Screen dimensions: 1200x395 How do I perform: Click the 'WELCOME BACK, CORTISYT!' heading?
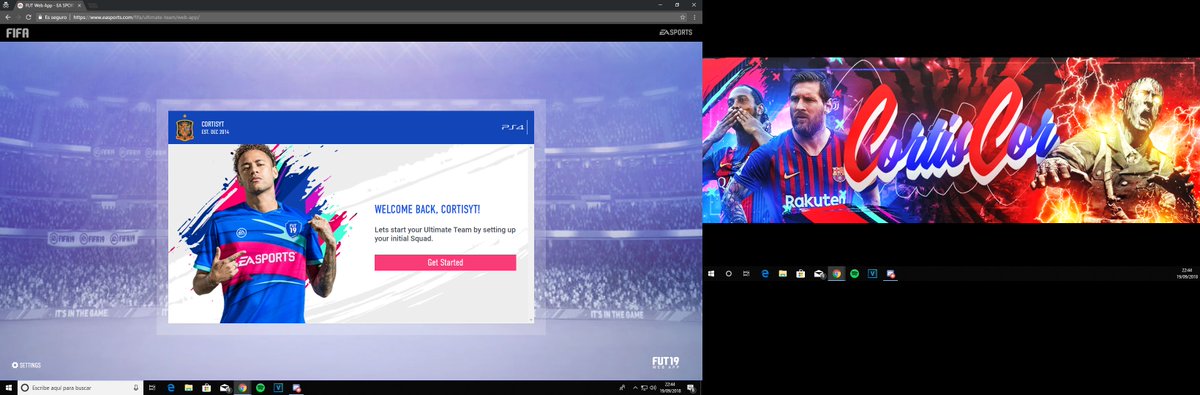pyautogui.click(x=427, y=209)
